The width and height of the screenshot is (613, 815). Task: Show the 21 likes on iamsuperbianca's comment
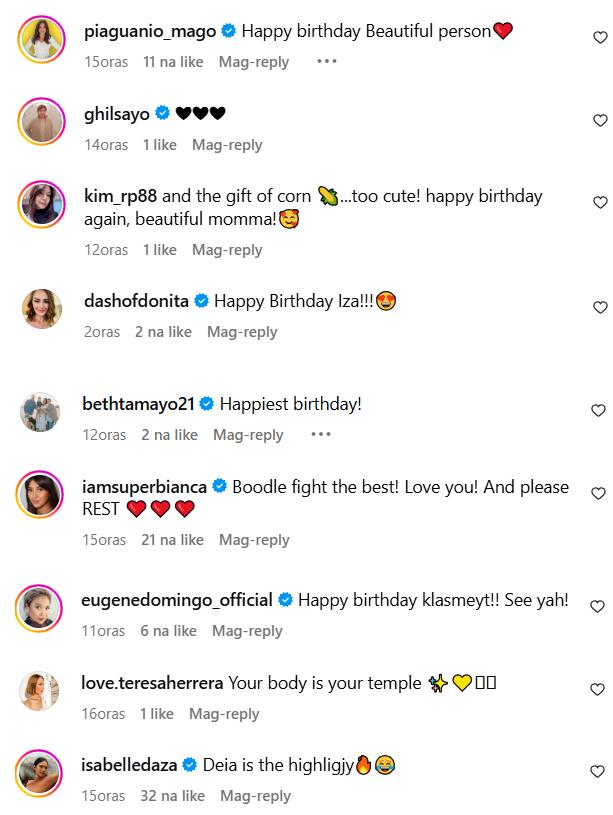[x=173, y=540]
